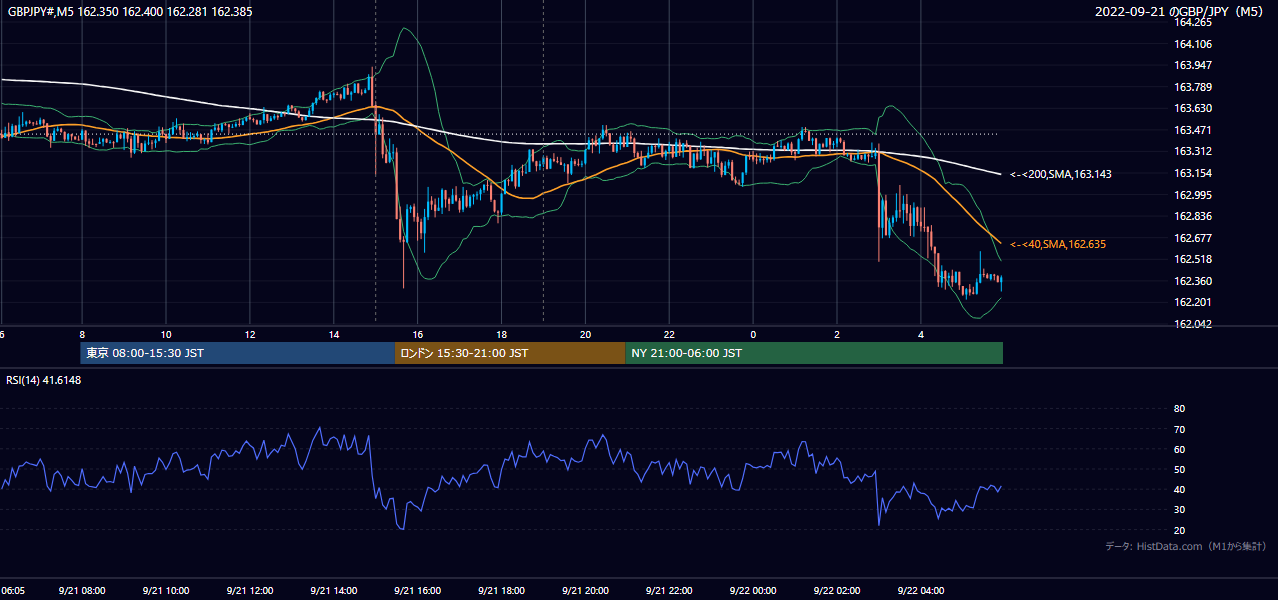Click price axis value 163.789
Screen dimensions: 1278x600
[1193, 87]
